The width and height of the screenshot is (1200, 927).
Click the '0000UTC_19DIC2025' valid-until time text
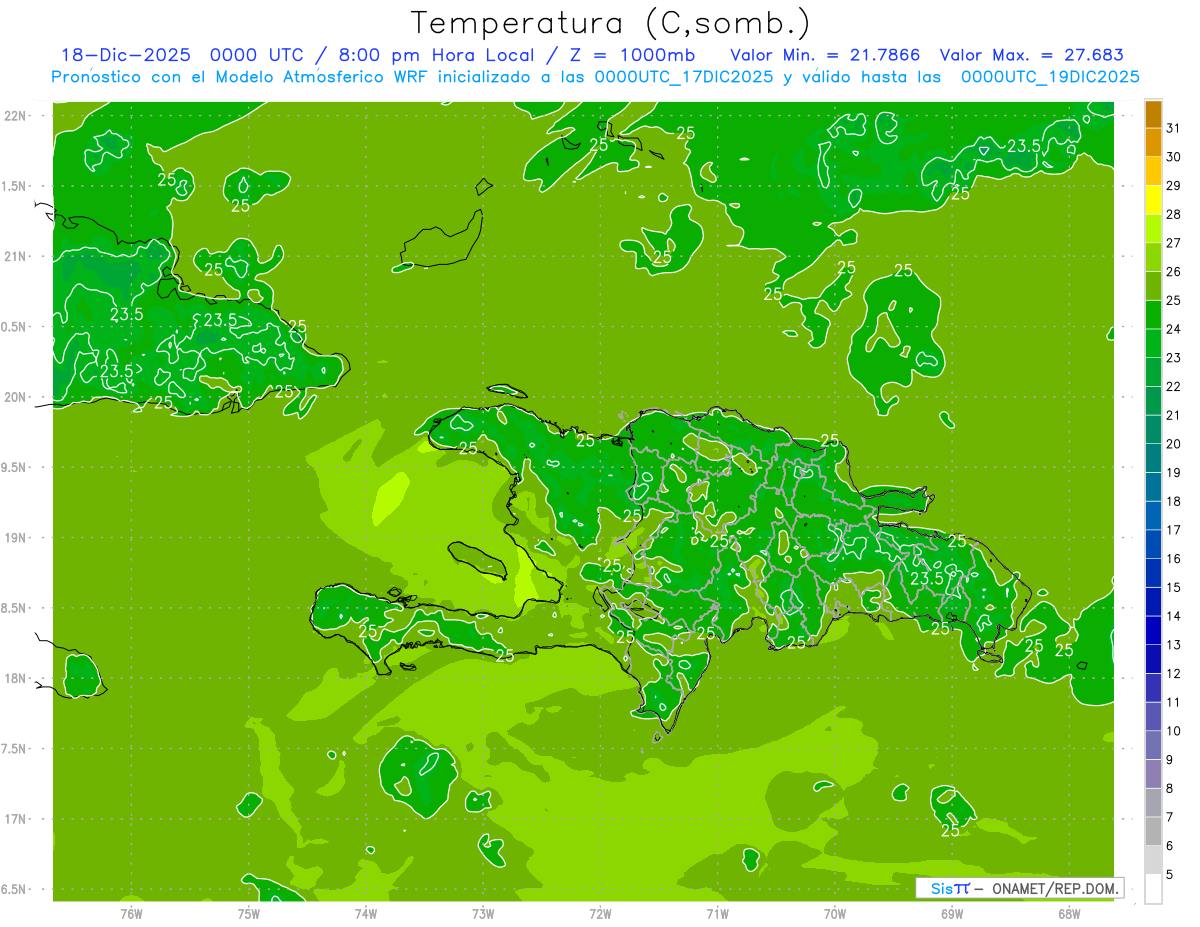point(1050,77)
